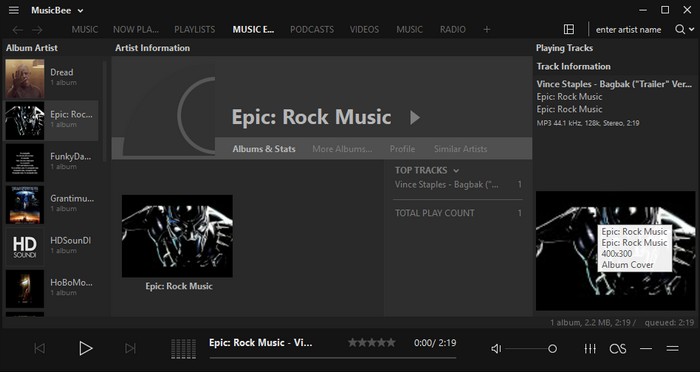Click the Epic: Roc... artist thumbnail in list
The width and height of the screenshot is (700, 372).
(x=25, y=121)
